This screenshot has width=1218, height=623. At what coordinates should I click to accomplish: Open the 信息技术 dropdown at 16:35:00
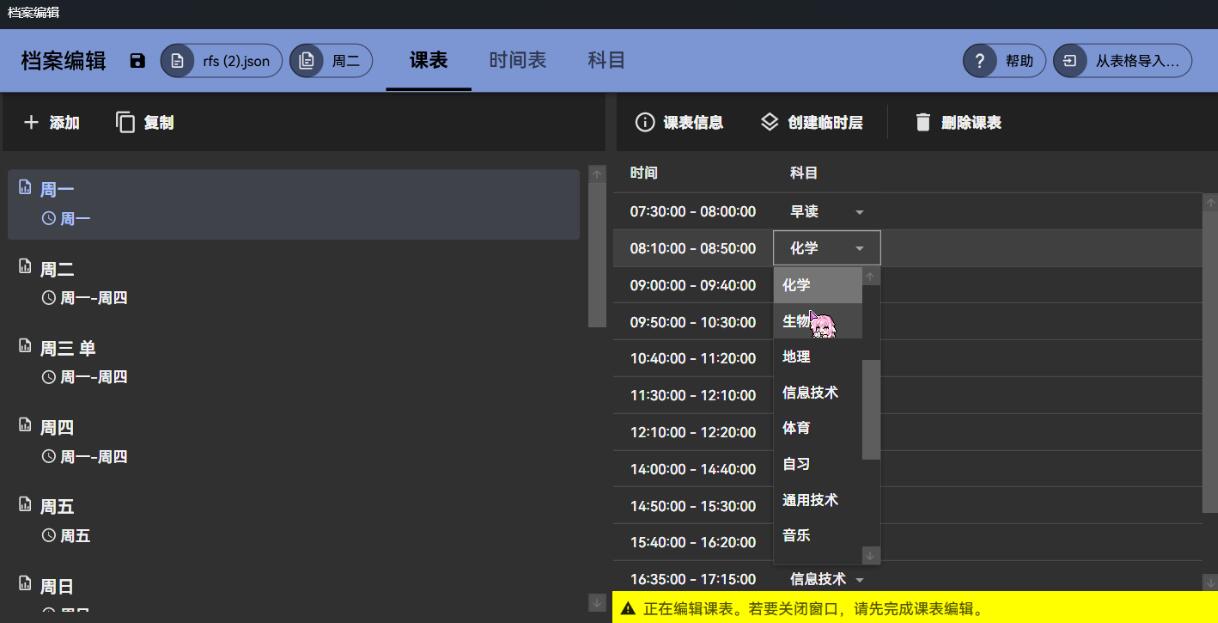(x=827, y=579)
